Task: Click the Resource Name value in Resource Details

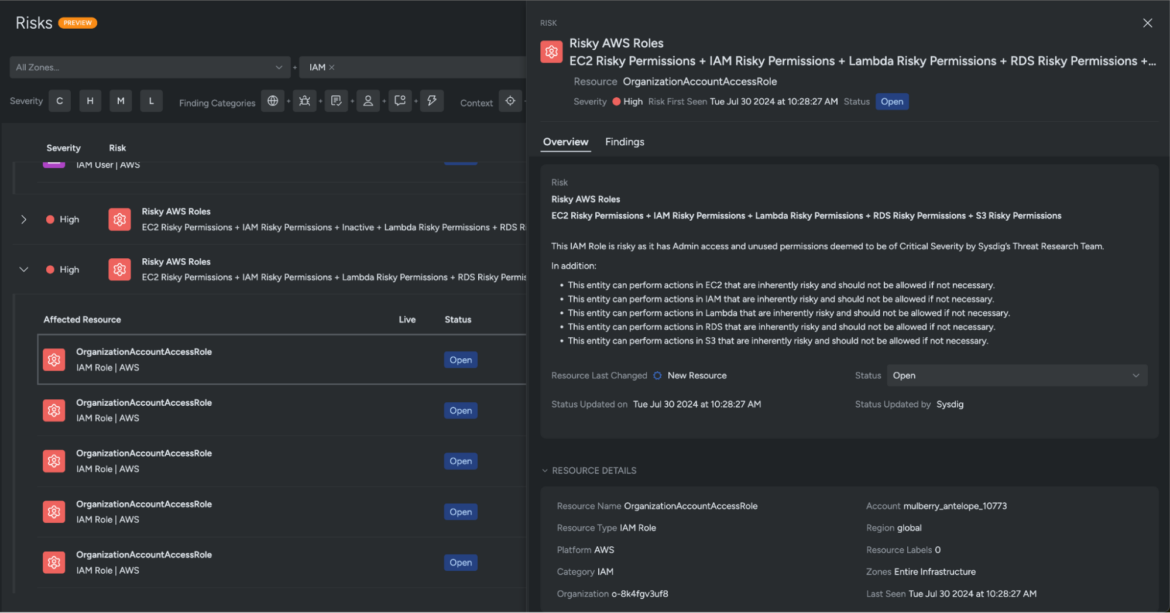Action: click(691, 506)
